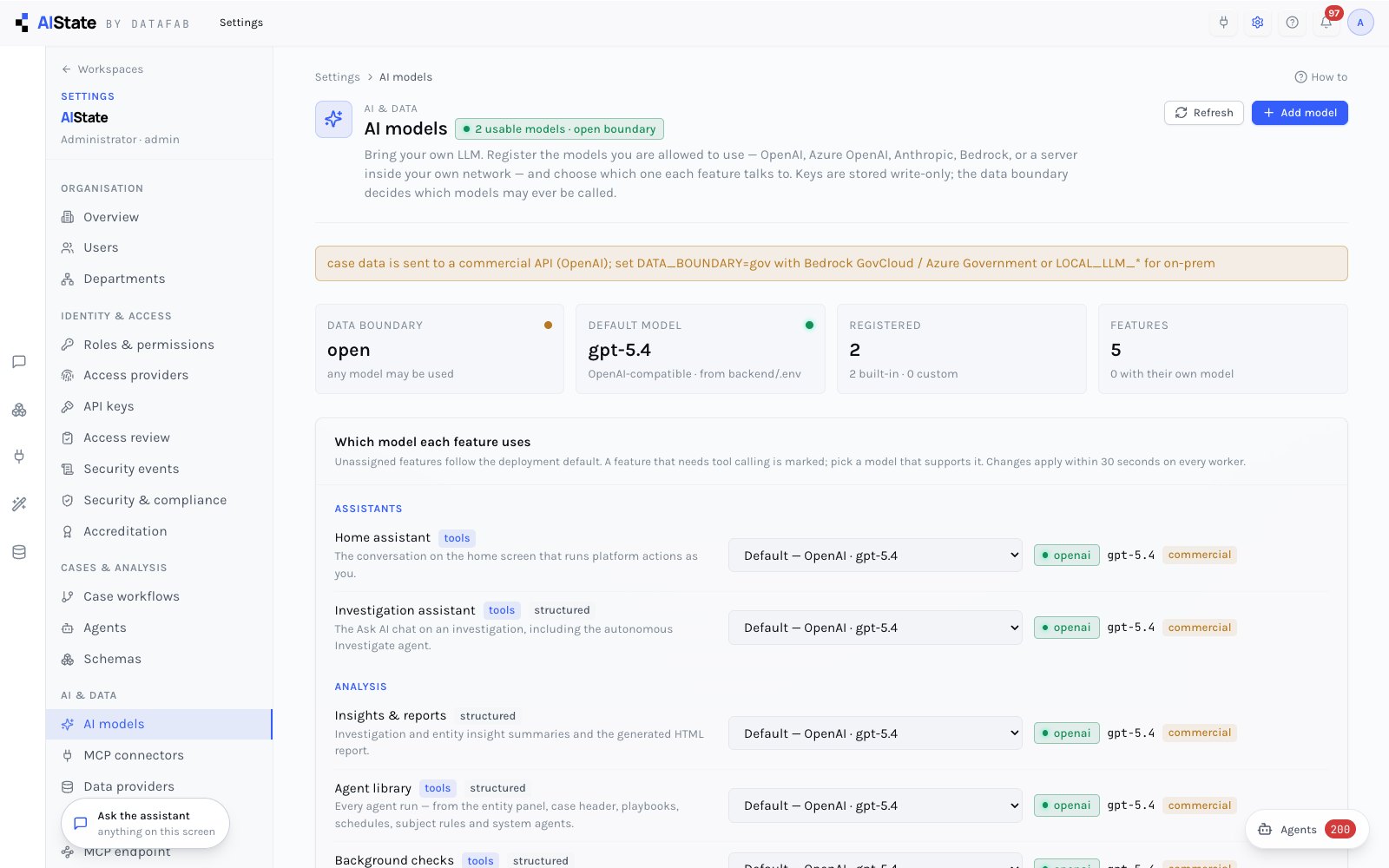Open the database icon in left rail

[19, 552]
